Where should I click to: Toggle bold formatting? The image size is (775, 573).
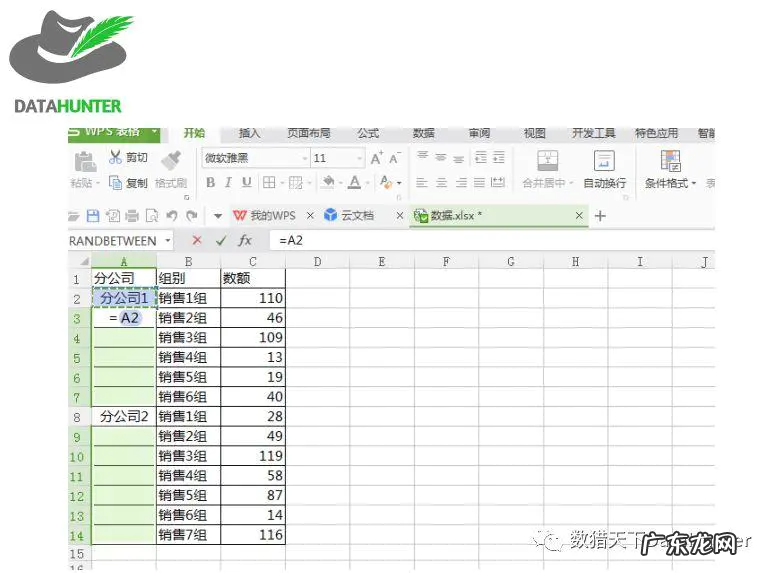[x=211, y=182]
